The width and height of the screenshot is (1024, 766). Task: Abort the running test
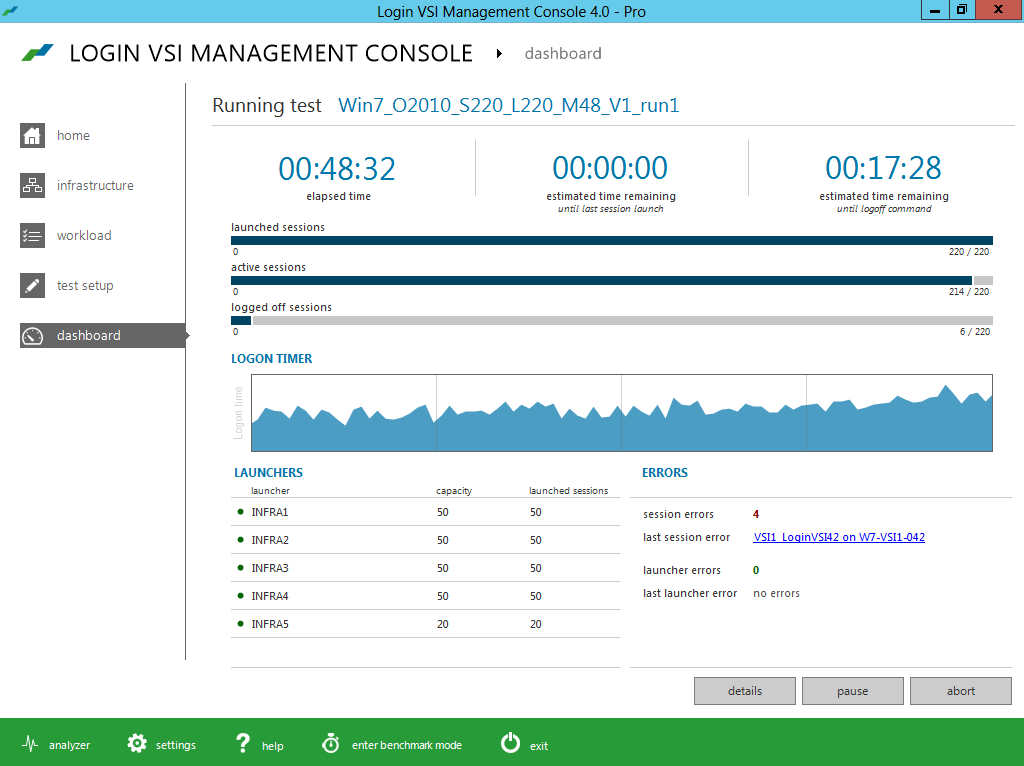pos(961,691)
